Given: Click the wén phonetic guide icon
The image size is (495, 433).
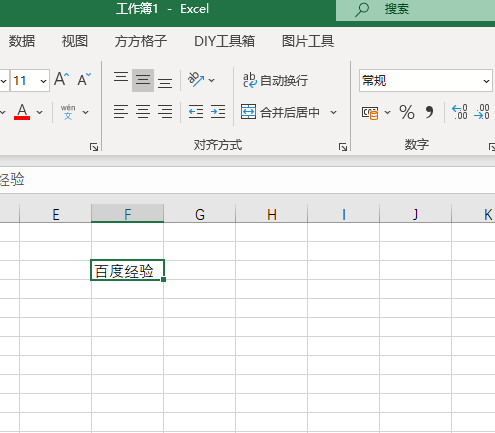Looking at the screenshot, I should (68, 112).
